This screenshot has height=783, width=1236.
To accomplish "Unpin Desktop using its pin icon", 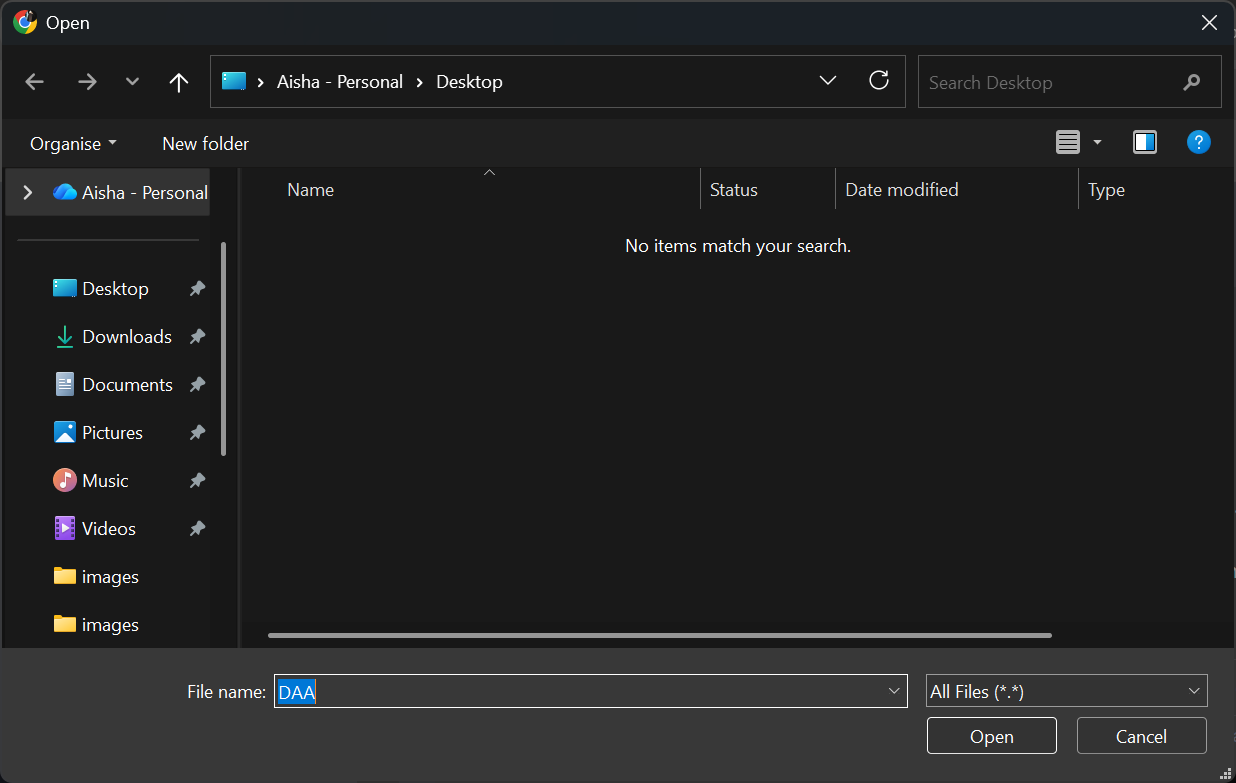I will (197, 289).
